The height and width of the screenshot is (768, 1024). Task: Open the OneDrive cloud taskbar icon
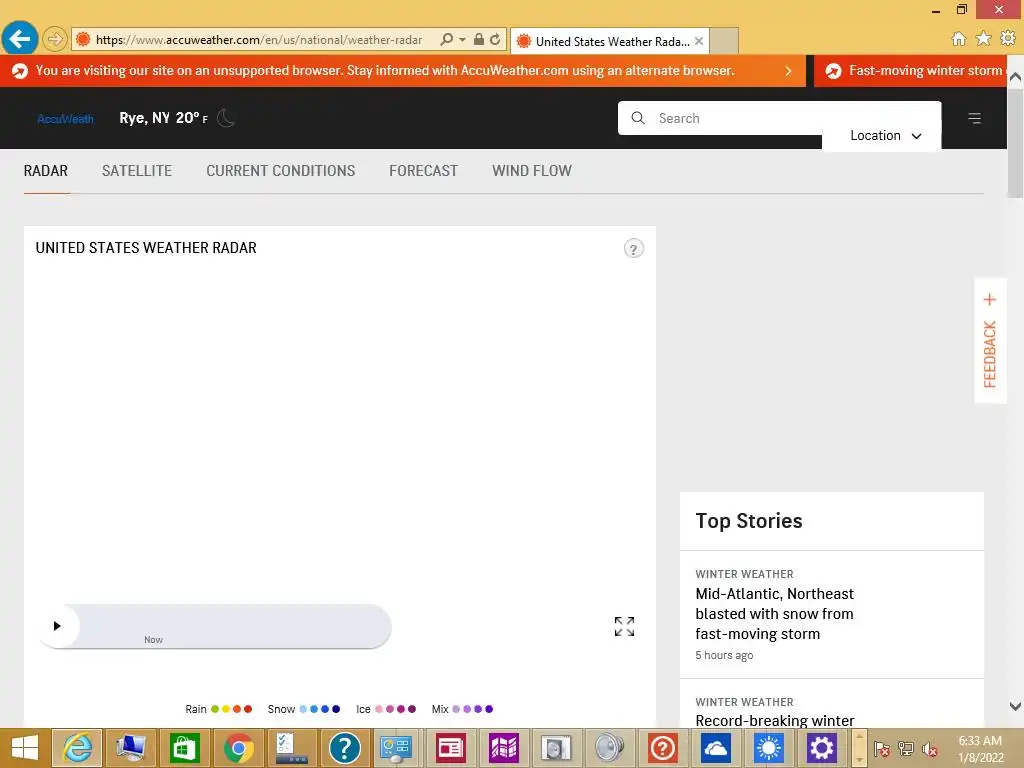coord(716,748)
